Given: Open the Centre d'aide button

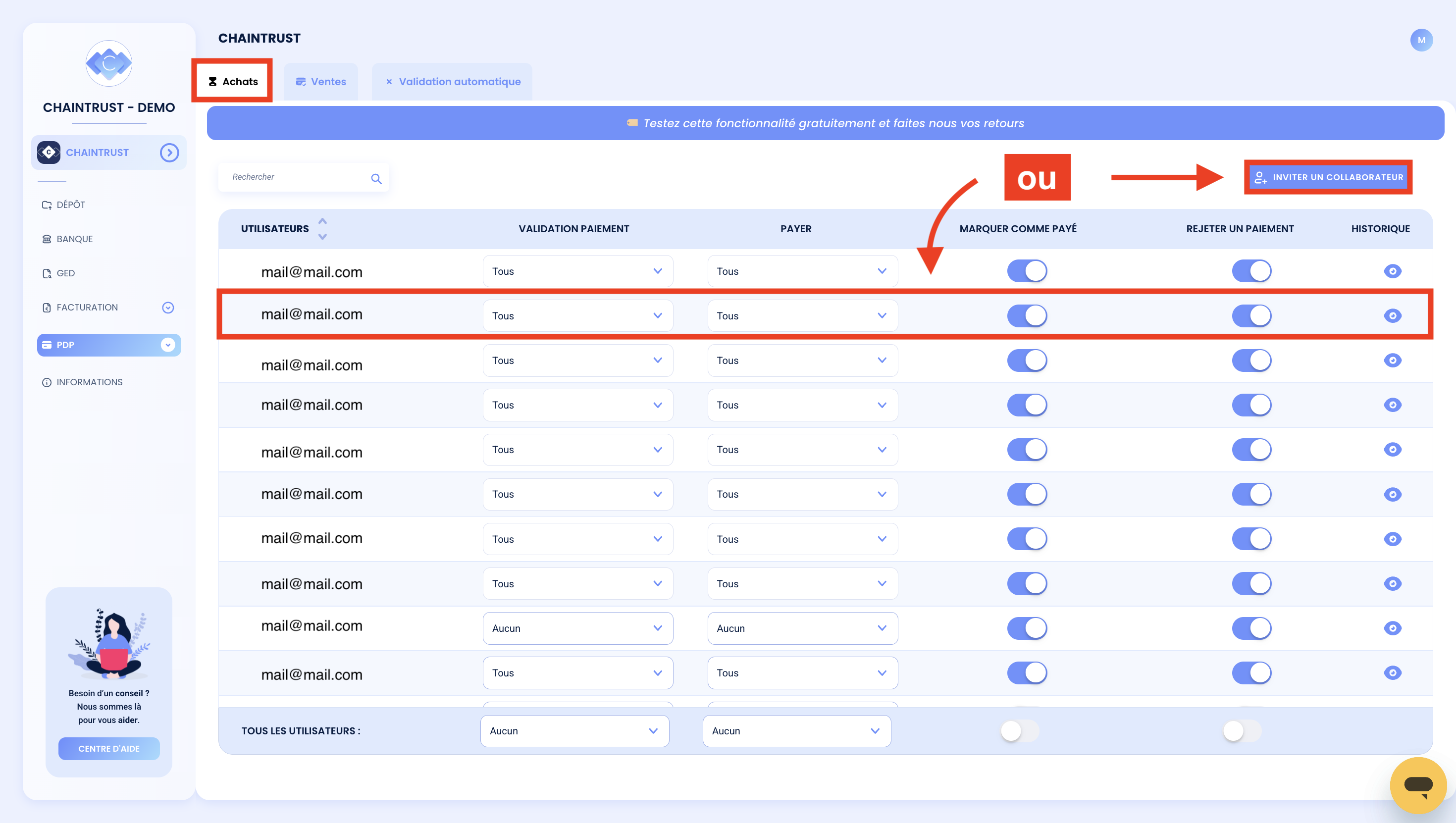Looking at the screenshot, I should tap(108, 748).
